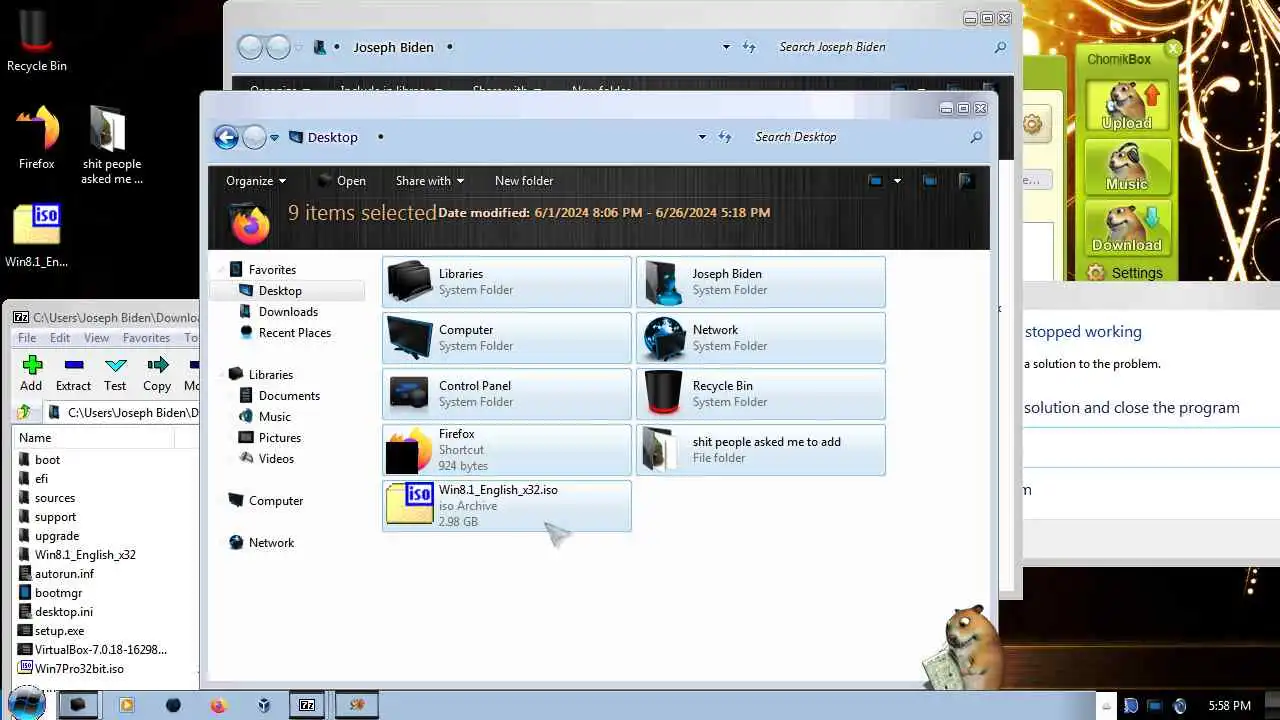Click the Test button in 7-Zip toolbar
The width and height of the screenshot is (1280, 720).
point(115,373)
